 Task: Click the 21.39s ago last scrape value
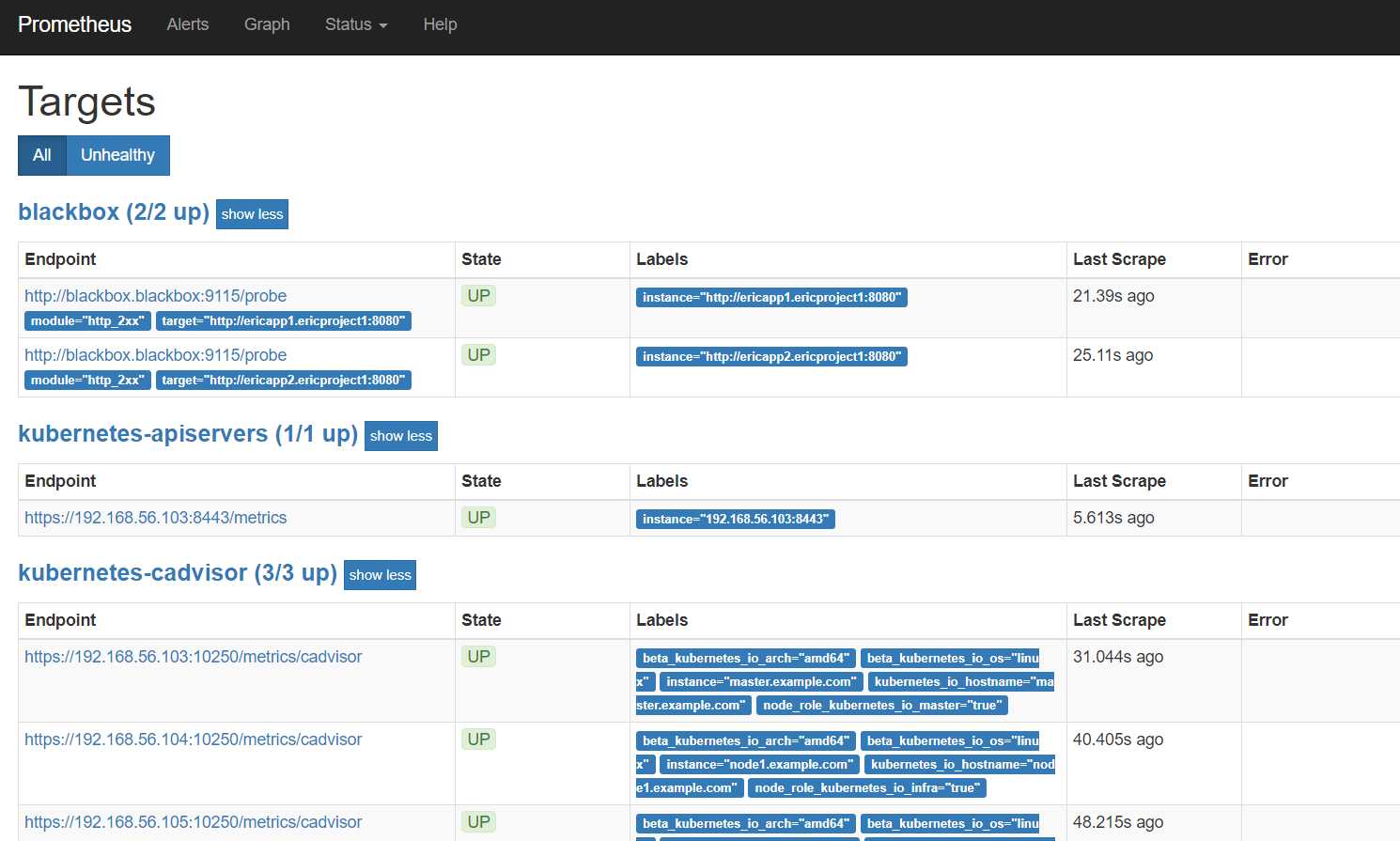(x=1113, y=296)
